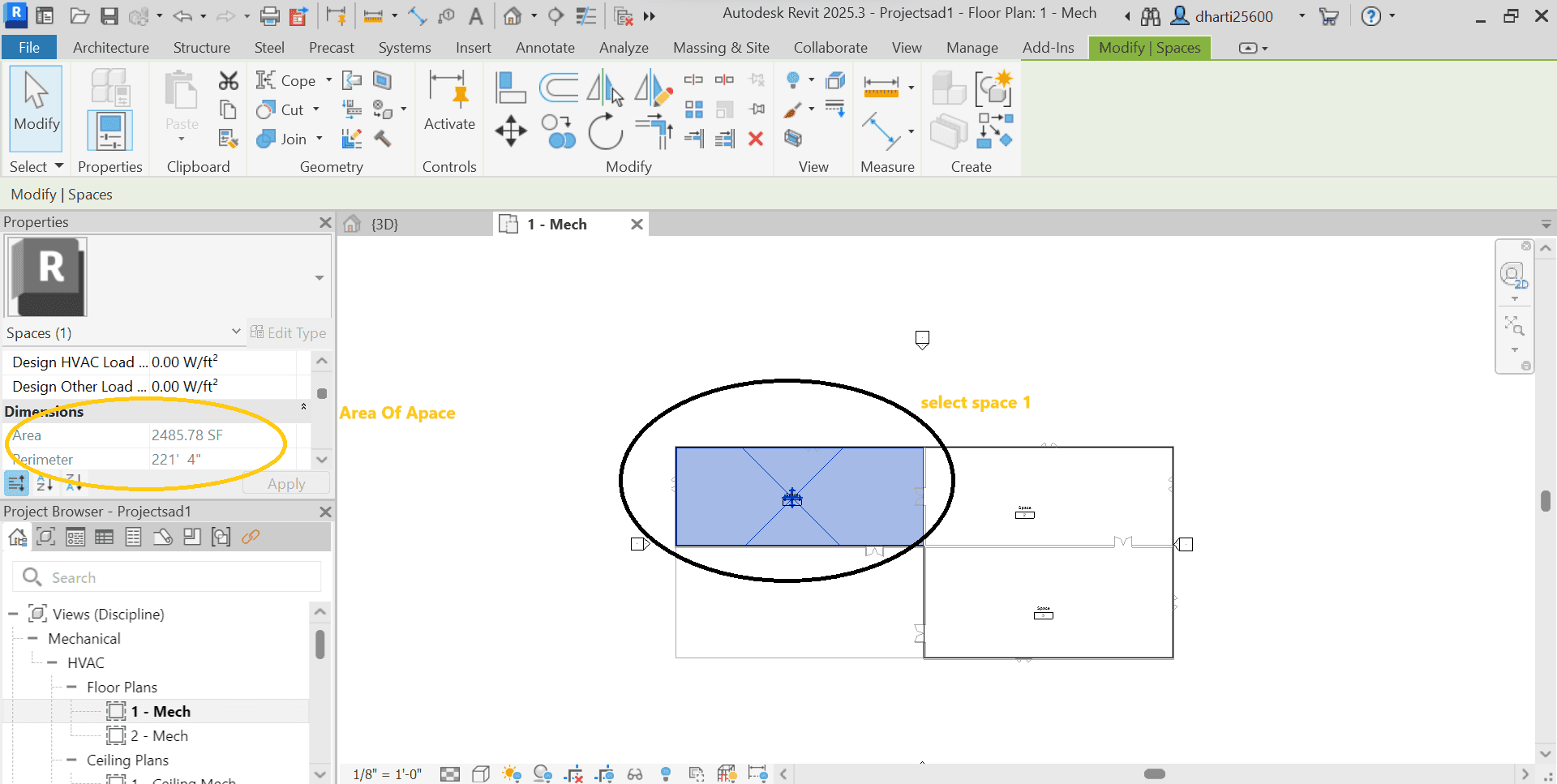Select the Rotate tool
Viewport: 1557px width, 784px height.
click(606, 131)
